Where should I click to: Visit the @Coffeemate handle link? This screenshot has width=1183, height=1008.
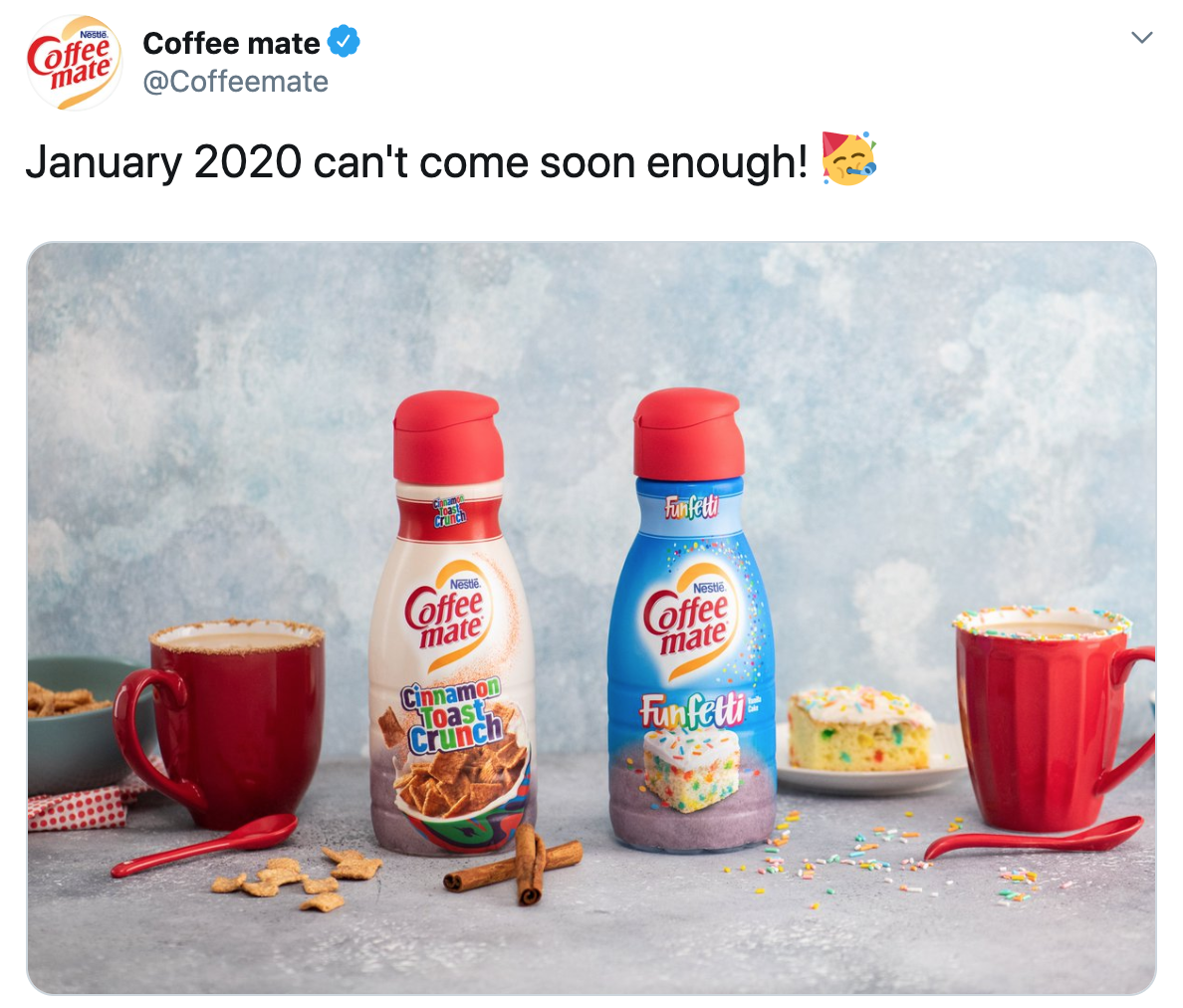coord(235,82)
